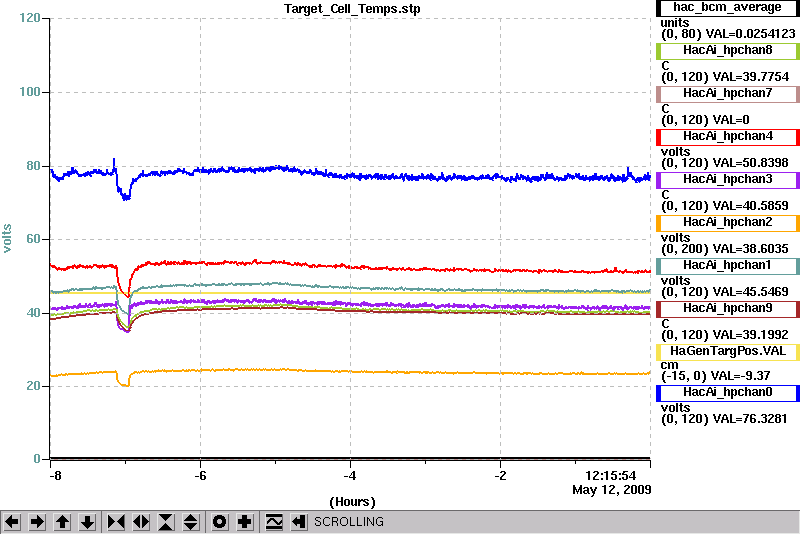Click the 120 y-axis tick label
This screenshot has width=800, height=534.
coord(30,18)
